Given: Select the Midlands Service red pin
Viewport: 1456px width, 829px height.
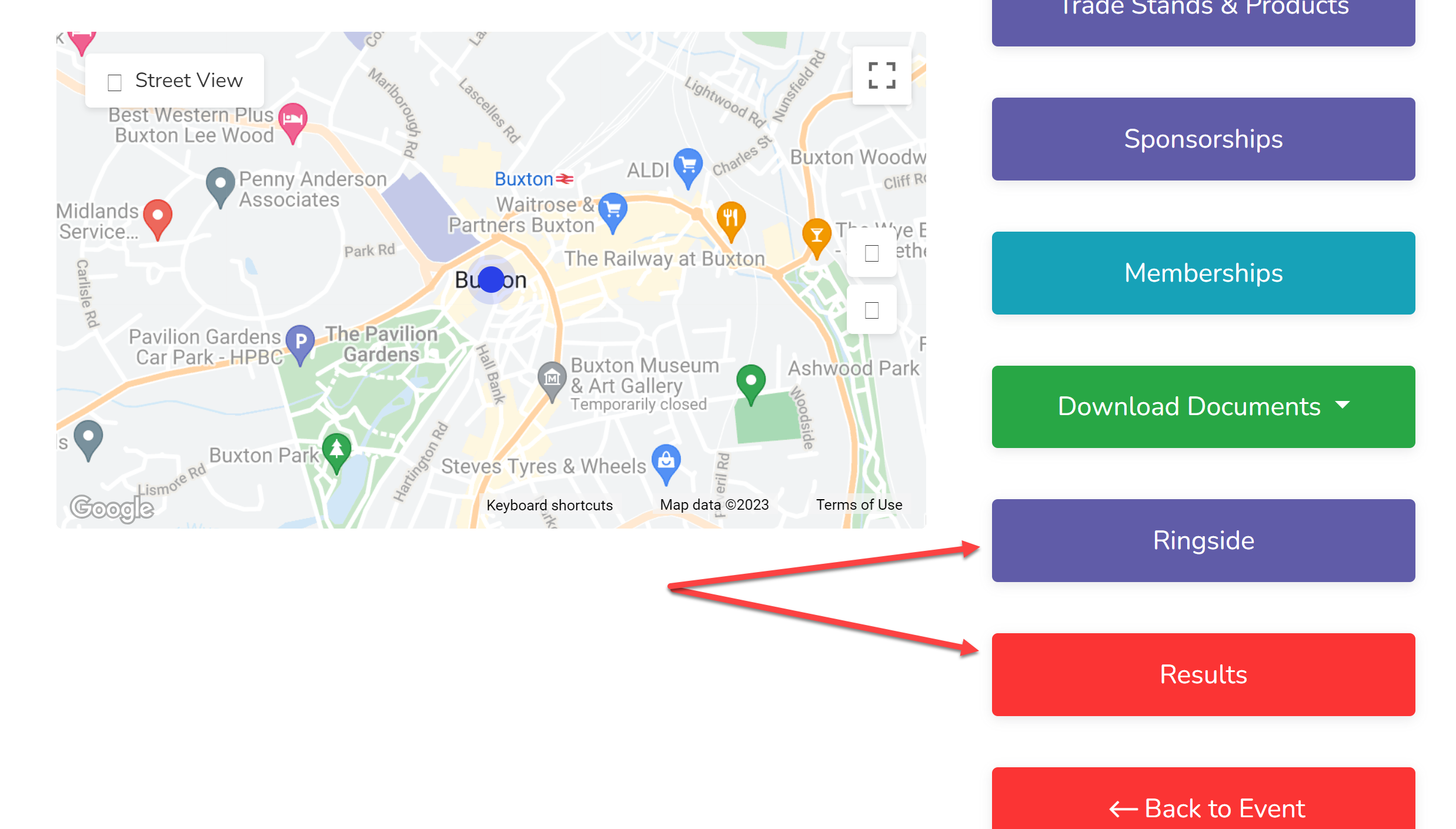Looking at the screenshot, I should (158, 219).
